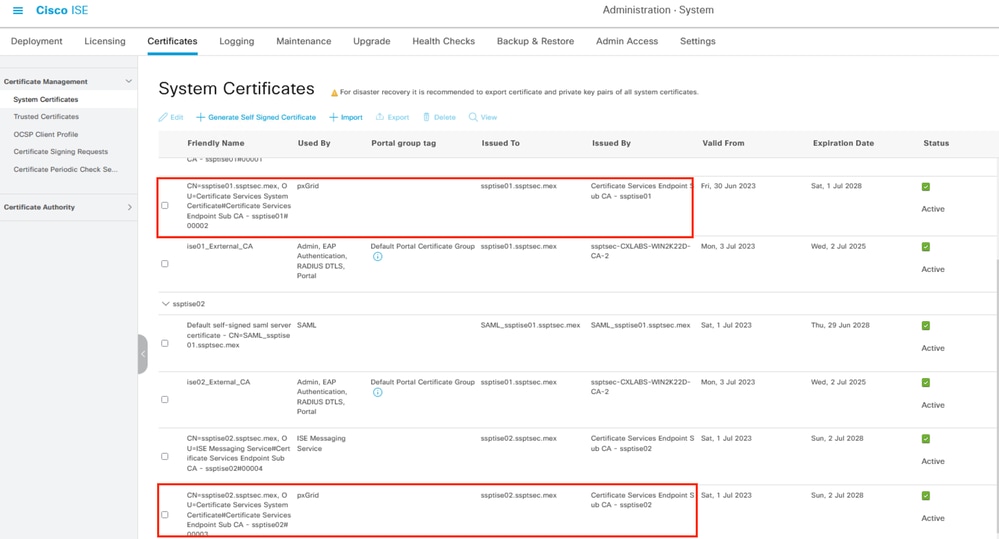Click the Sat, 1 Jul 2028 expiration
This screenshot has width=999, height=539.
click(836, 186)
